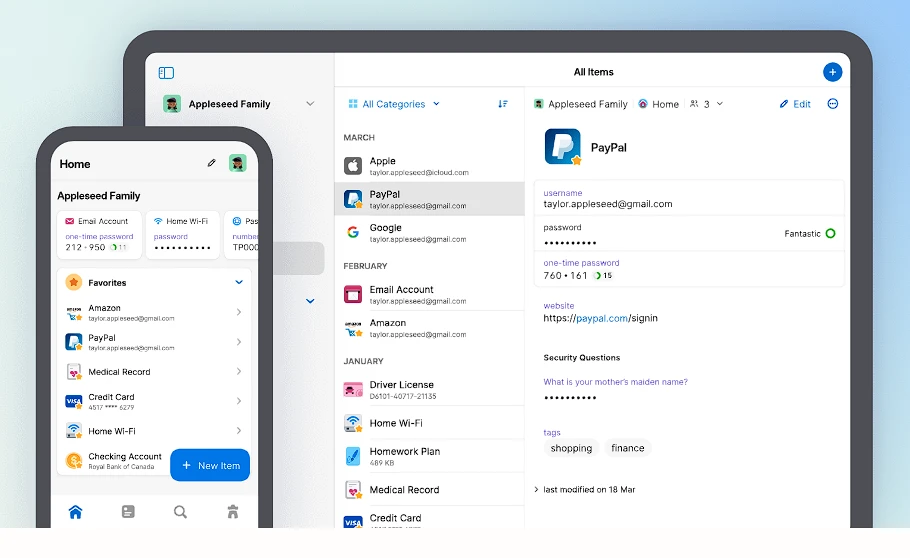Collapse the Favorites section on phone
Image resolution: width=910 pixels, height=558 pixels.
(x=239, y=283)
